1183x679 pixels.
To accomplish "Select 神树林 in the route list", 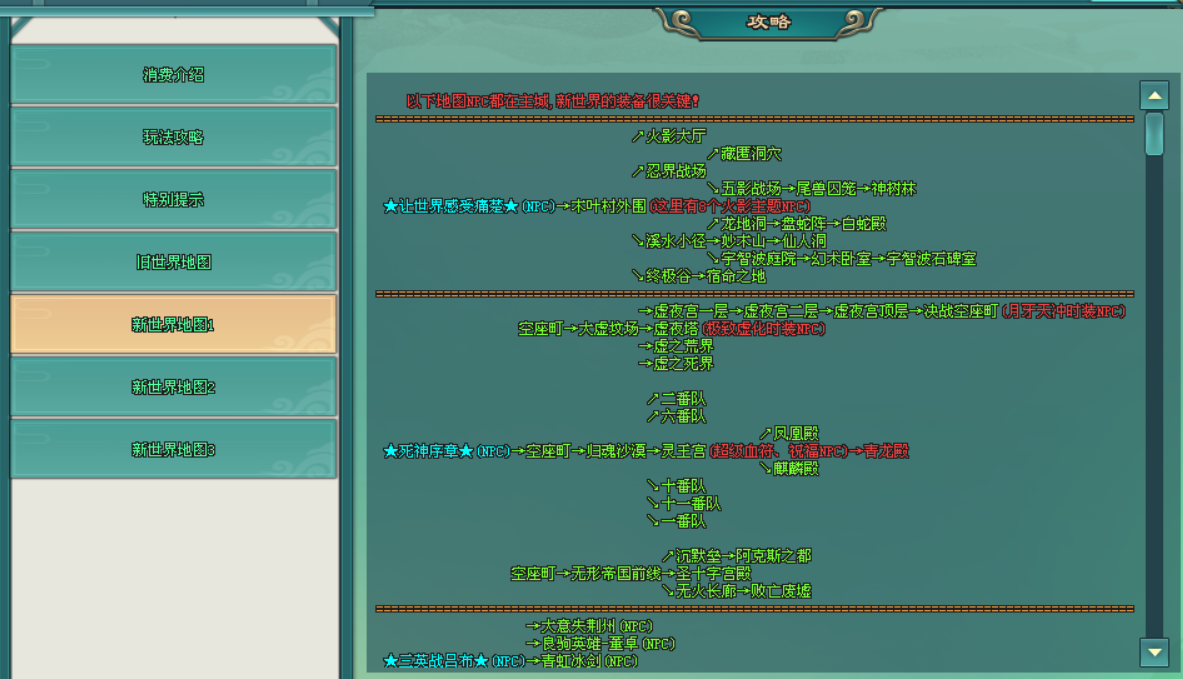I will [893, 189].
